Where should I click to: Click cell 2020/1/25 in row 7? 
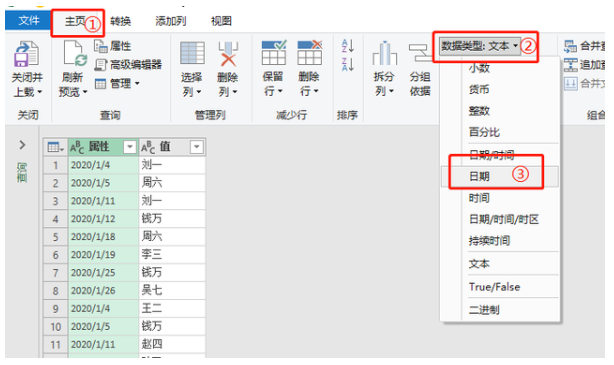103,273
